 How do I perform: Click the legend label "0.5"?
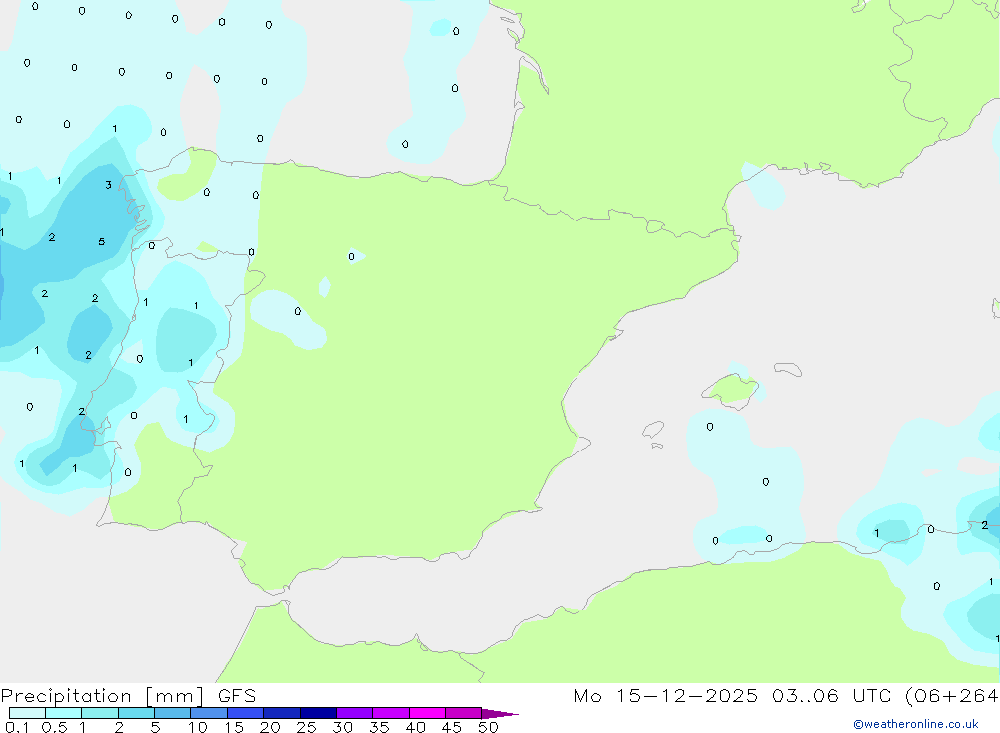click(x=54, y=727)
